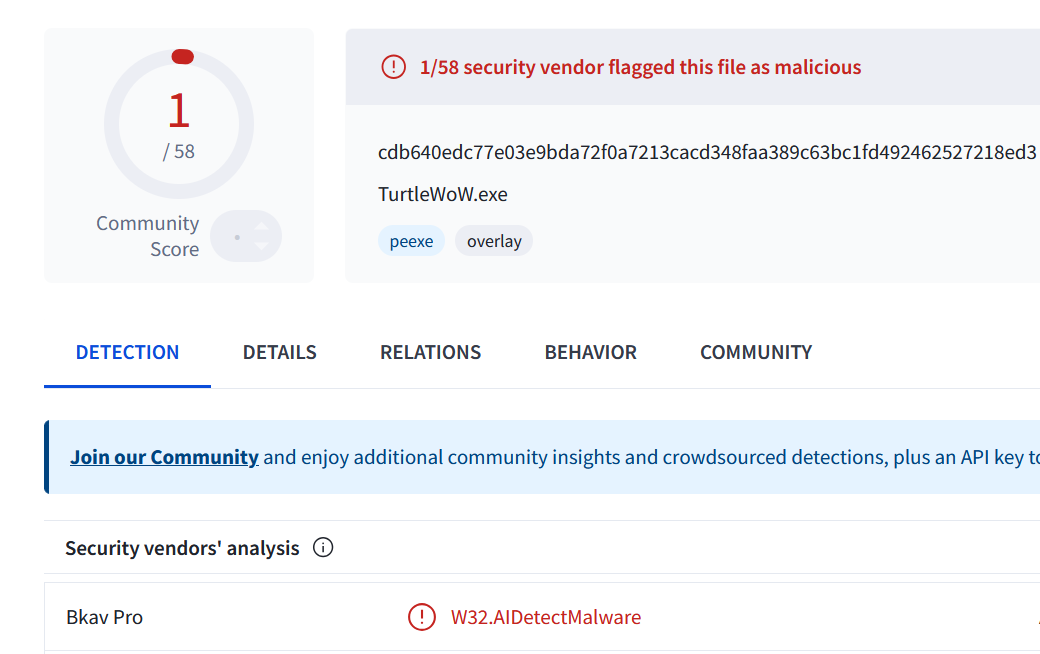Click the red alert icon in the malicious banner

click(x=393, y=67)
